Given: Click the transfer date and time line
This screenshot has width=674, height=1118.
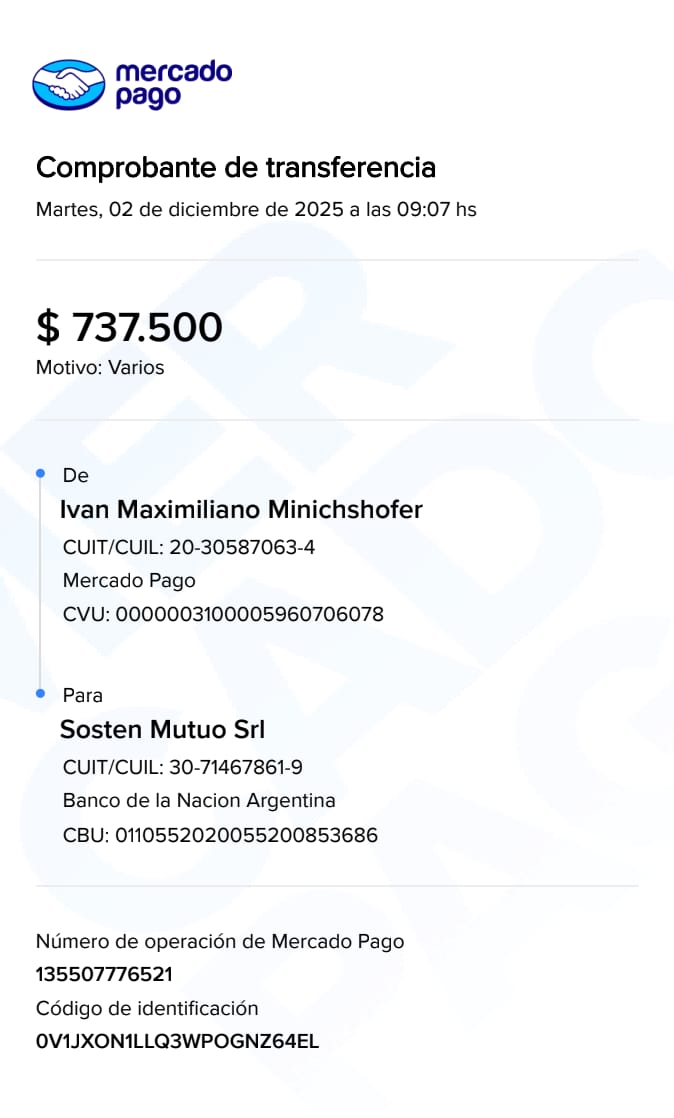Looking at the screenshot, I should pyautogui.click(x=256, y=210).
